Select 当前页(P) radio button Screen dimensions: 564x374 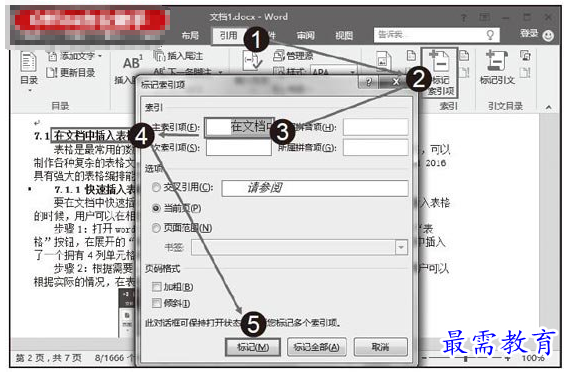point(156,208)
